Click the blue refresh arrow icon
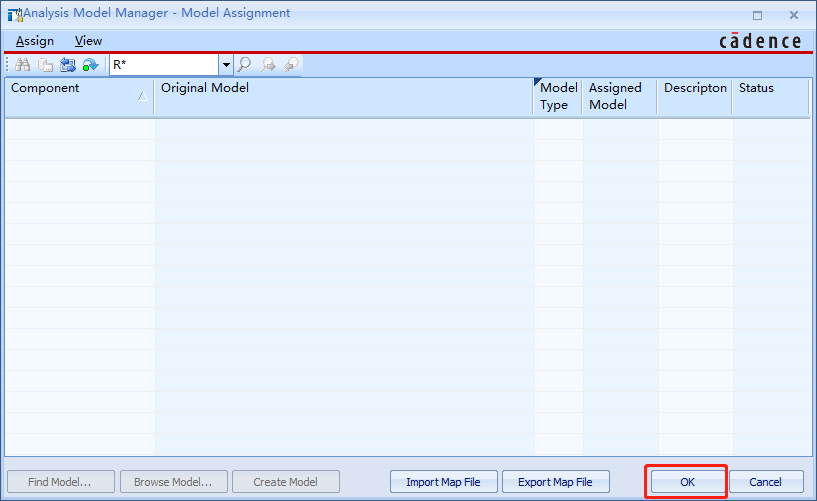 click(x=90, y=65)
